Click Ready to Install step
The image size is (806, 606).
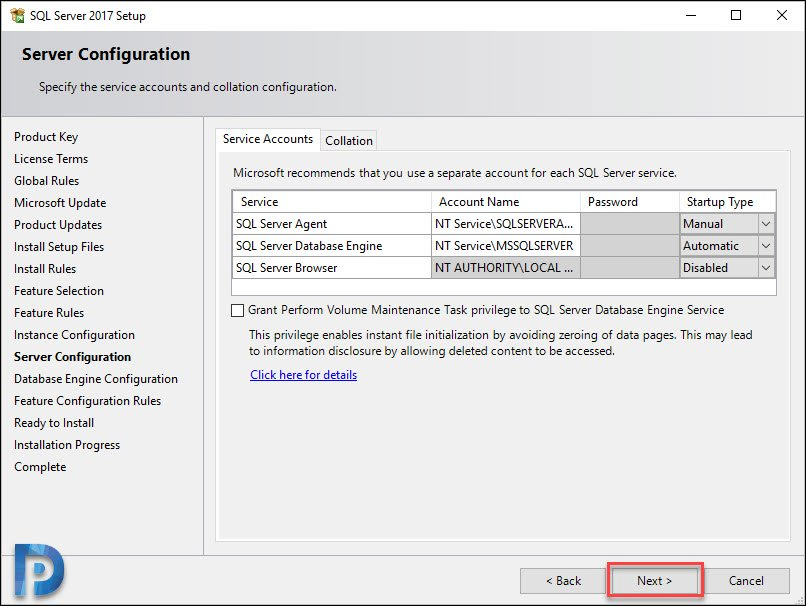54,423
